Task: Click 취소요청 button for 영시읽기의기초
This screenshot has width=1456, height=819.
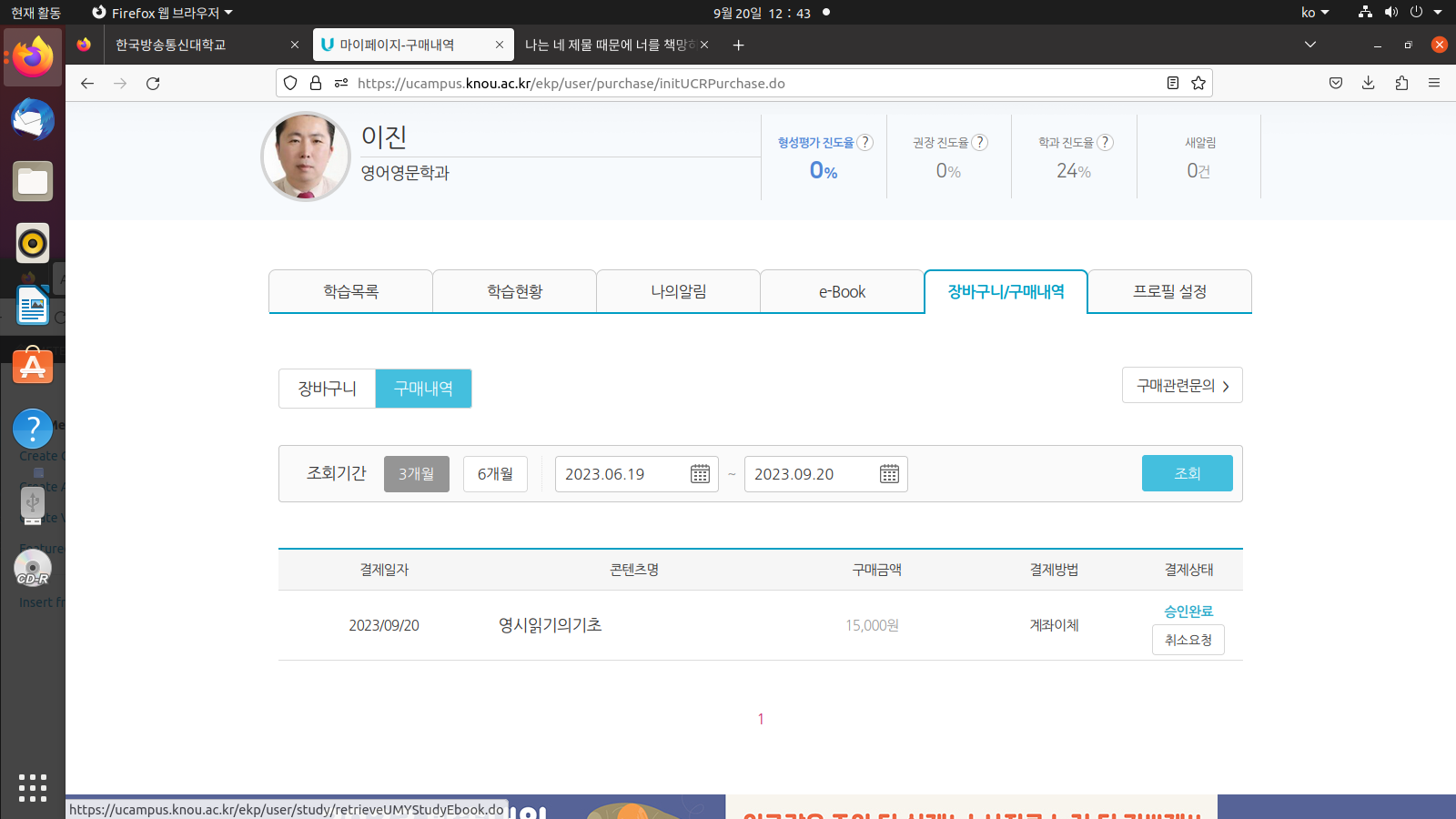Action: (1188, 640)
